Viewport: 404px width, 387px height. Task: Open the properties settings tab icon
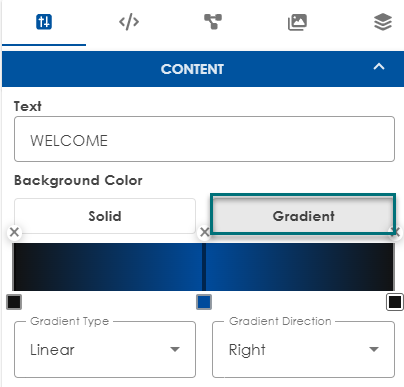point(44,22)
